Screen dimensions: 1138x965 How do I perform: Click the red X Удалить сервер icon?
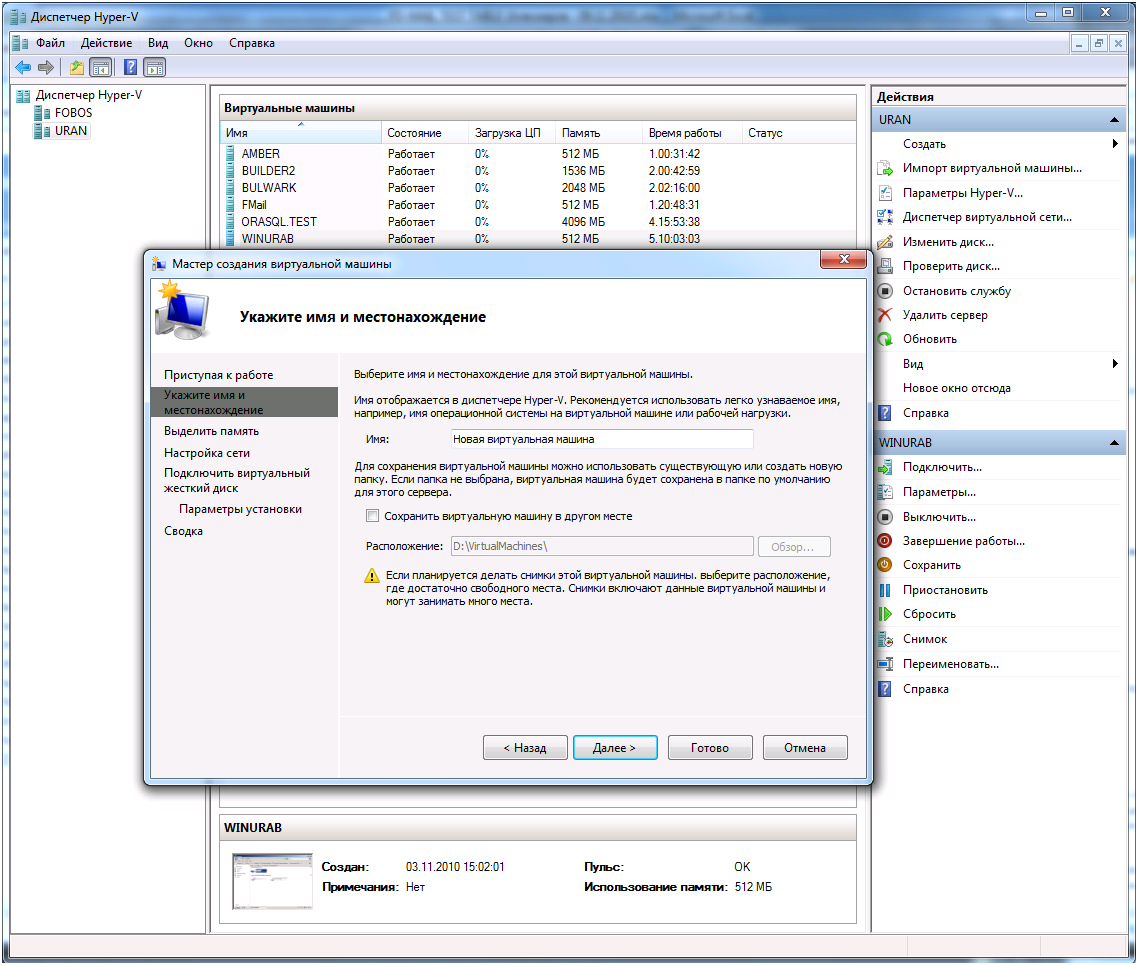885,315
